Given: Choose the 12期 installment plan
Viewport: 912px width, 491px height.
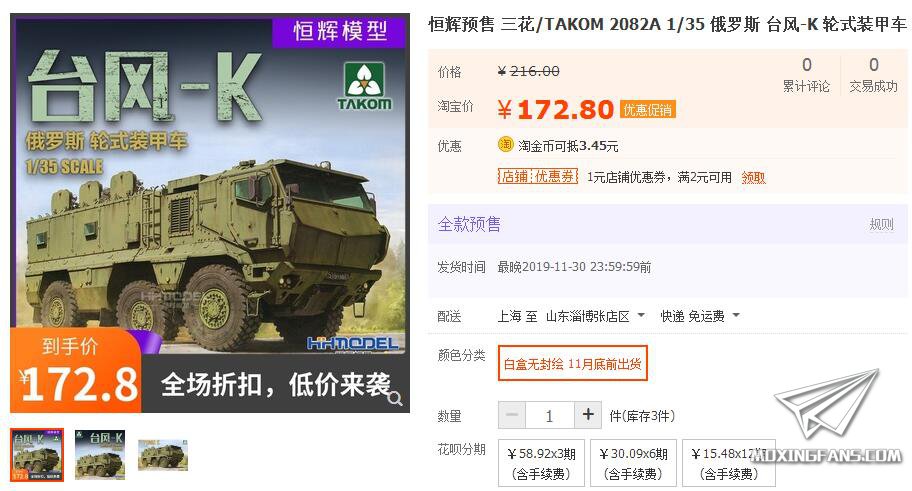Looking at the screenshot, I should [729, 463].
